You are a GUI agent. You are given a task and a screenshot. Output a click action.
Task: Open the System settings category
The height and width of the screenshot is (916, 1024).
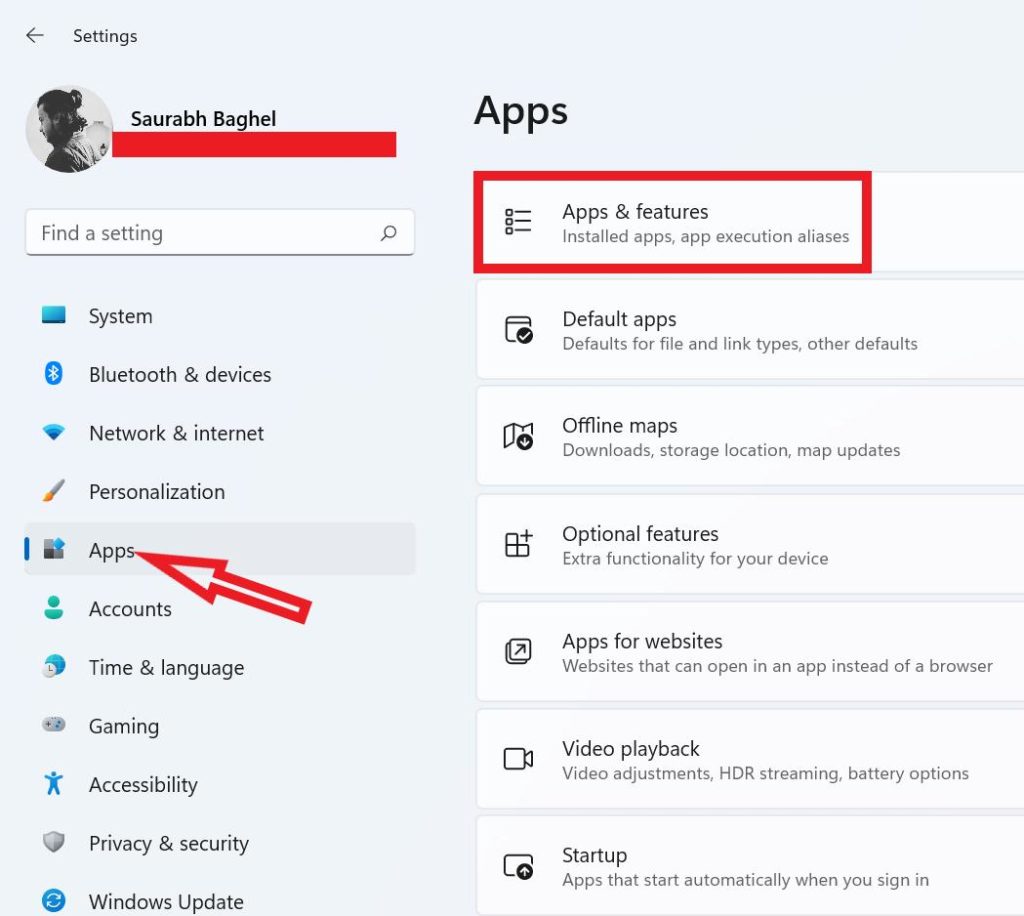coord(120,316)
